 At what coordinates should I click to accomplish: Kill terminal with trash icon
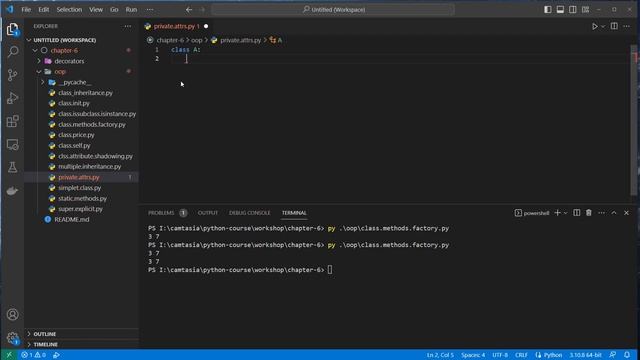[589, 213]
